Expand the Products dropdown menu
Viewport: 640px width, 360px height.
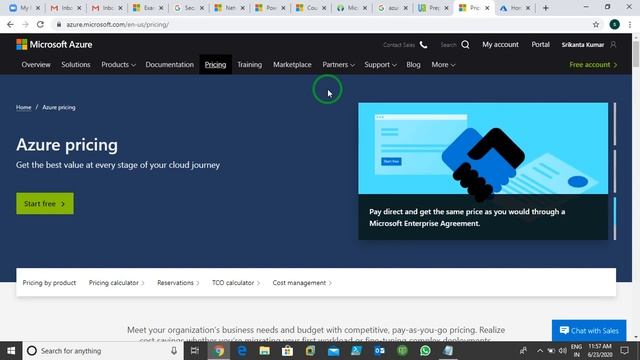coord(118,64)
